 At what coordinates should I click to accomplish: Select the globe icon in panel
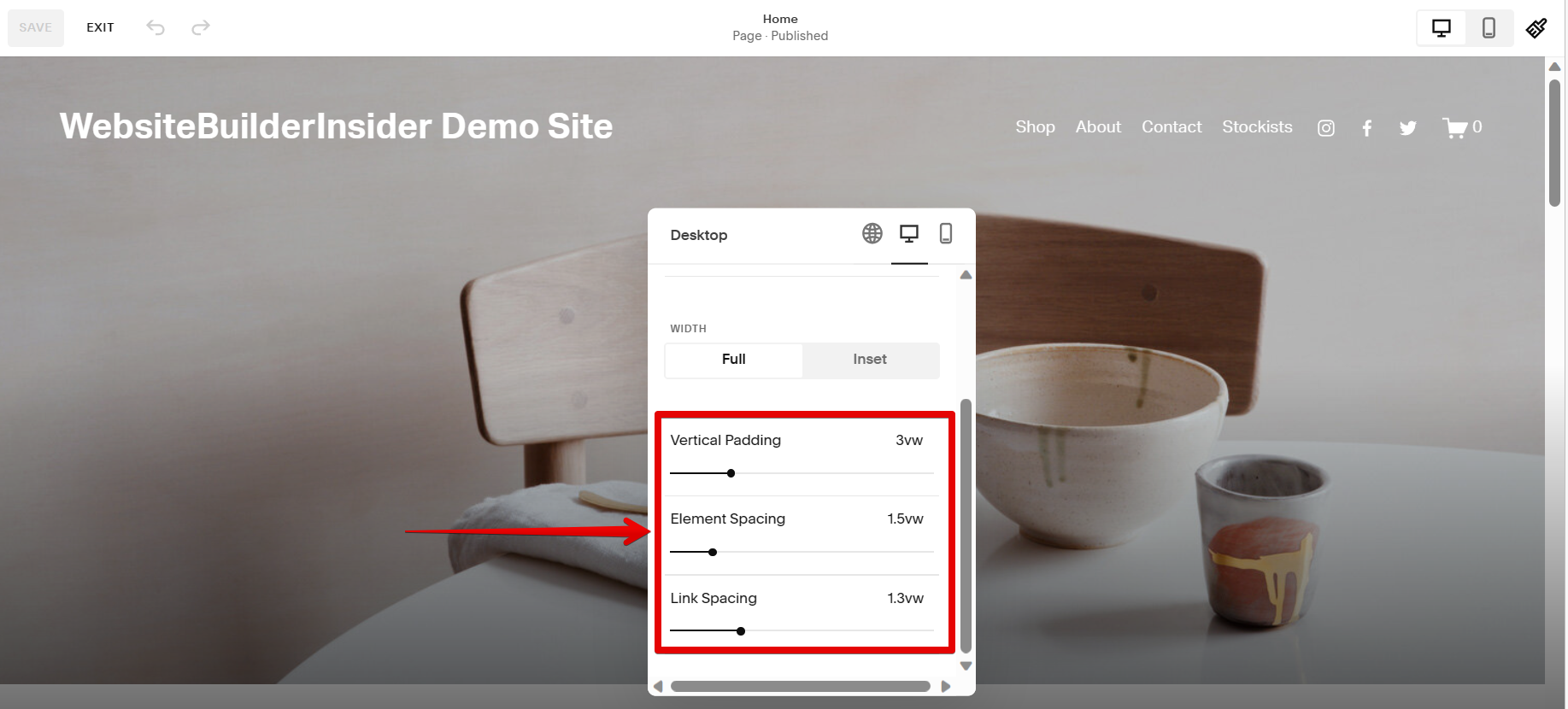tap(872, 234)
